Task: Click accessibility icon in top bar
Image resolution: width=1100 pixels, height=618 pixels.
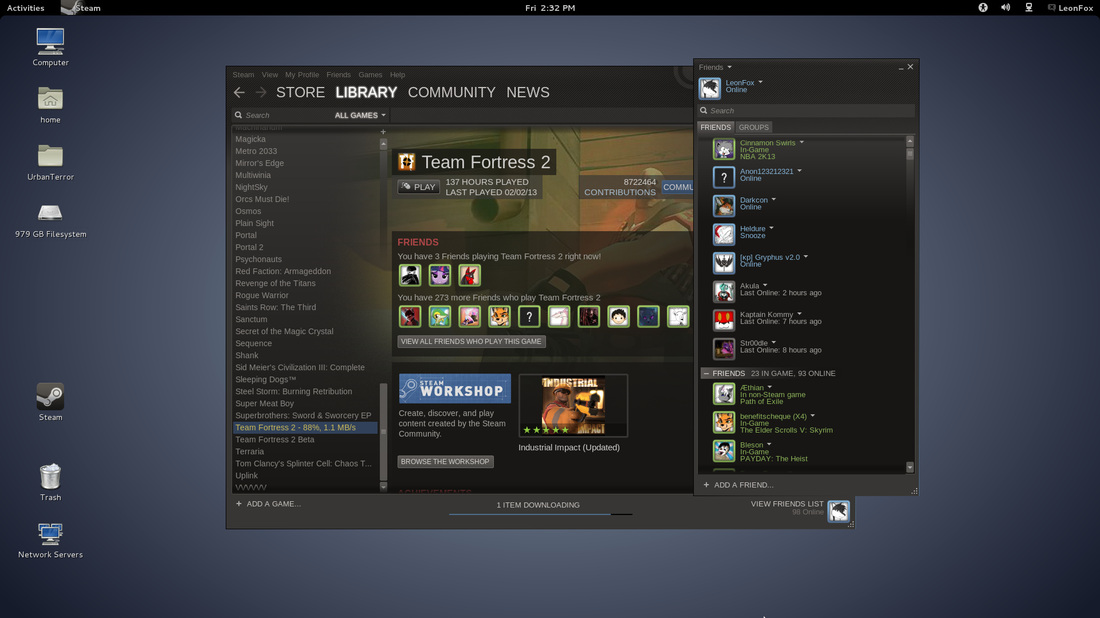Action: click(983, 8)
